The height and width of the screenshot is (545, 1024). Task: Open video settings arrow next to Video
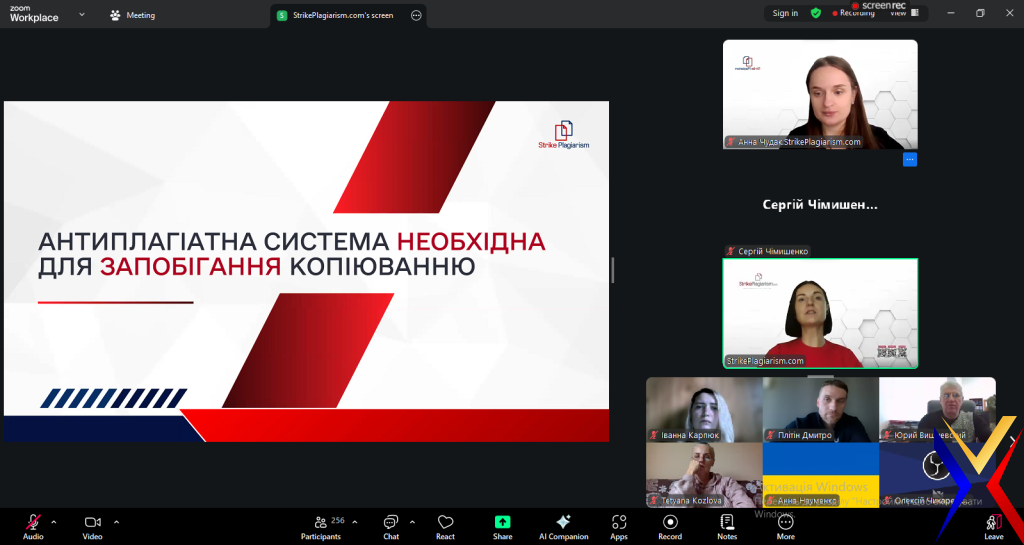tap(116, 521)
